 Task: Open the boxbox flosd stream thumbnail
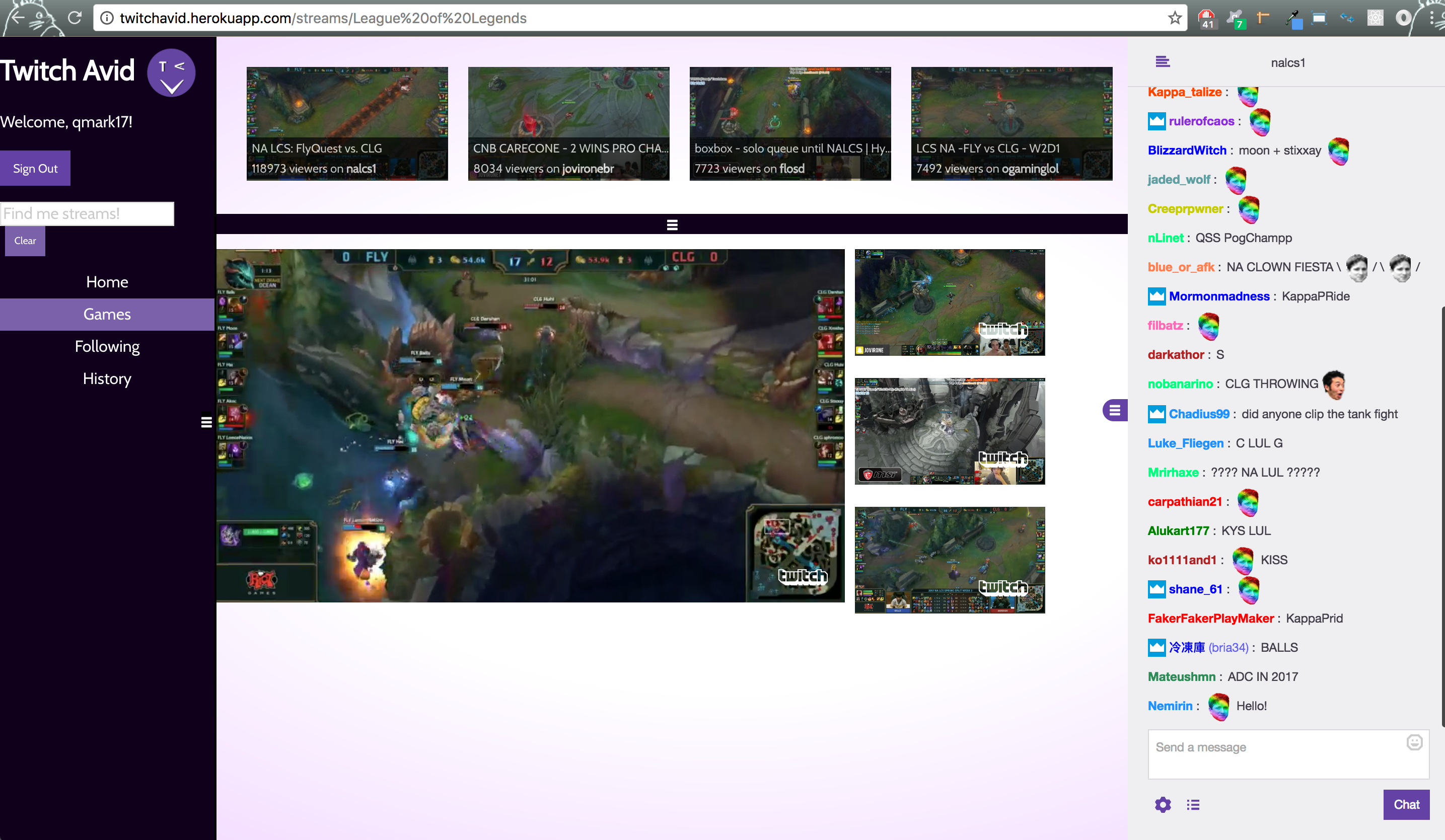point(789,123)
